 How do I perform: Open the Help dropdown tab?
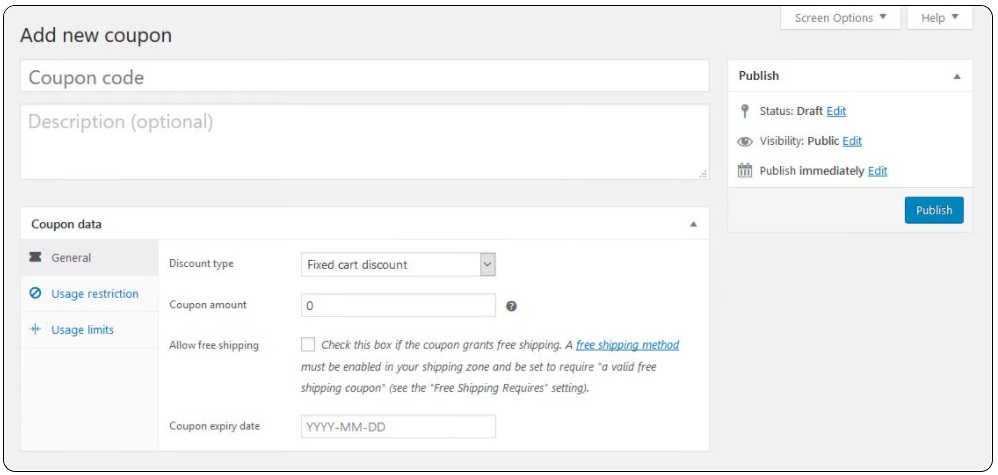[939, 18]
